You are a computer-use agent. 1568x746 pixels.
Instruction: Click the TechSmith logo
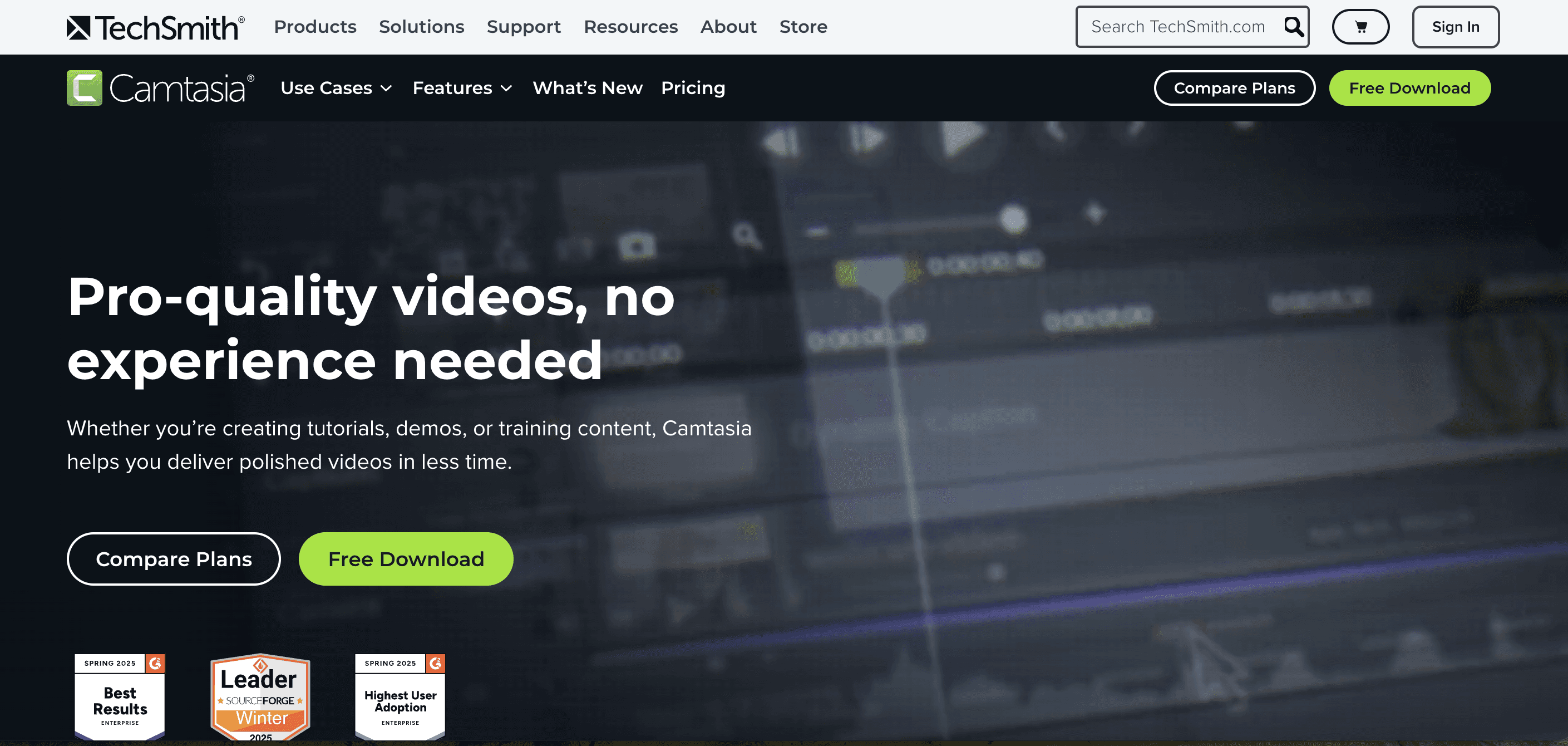(x=156, y=27)
